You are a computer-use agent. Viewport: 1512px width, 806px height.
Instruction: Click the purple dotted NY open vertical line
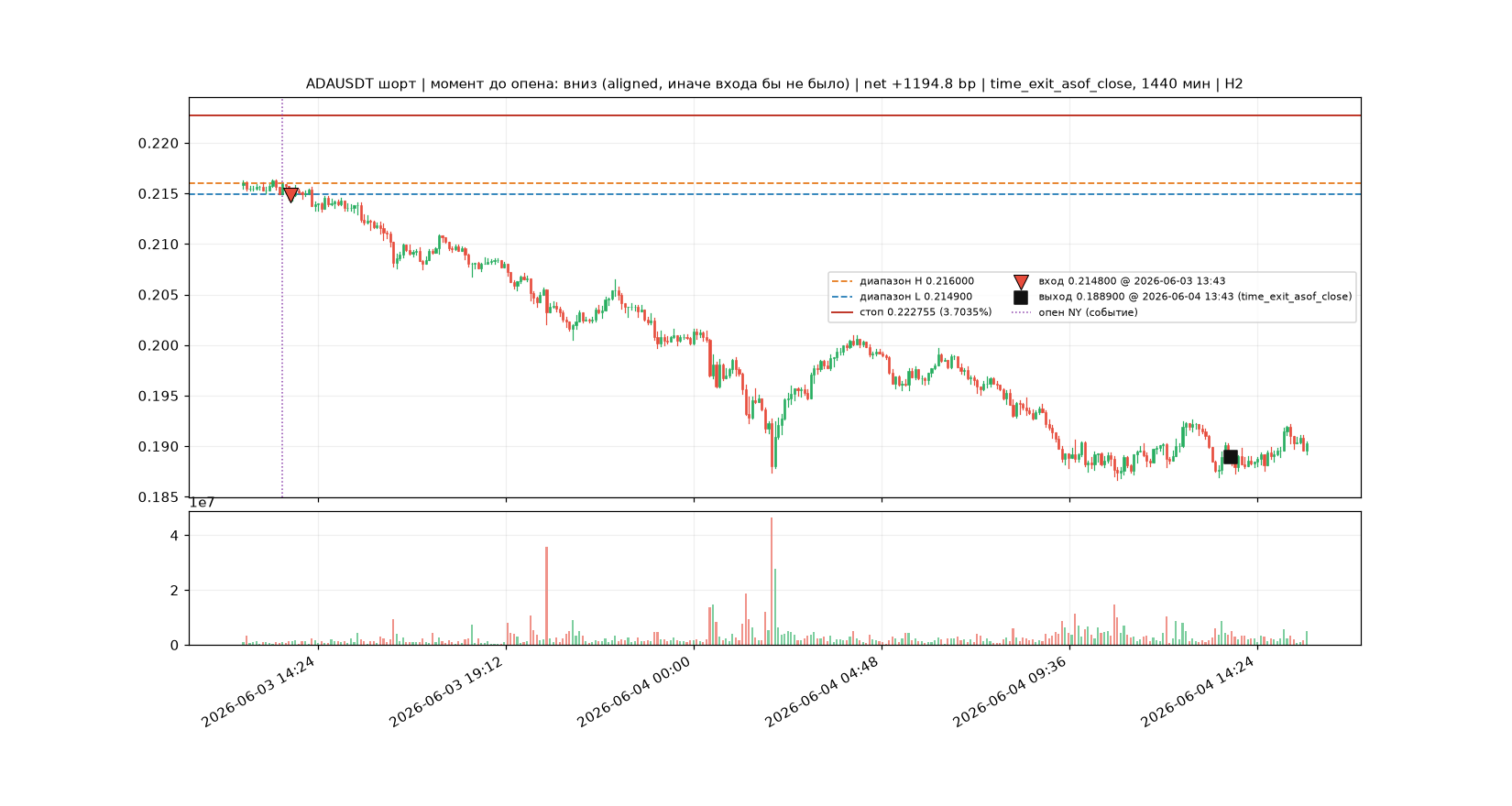282,298
